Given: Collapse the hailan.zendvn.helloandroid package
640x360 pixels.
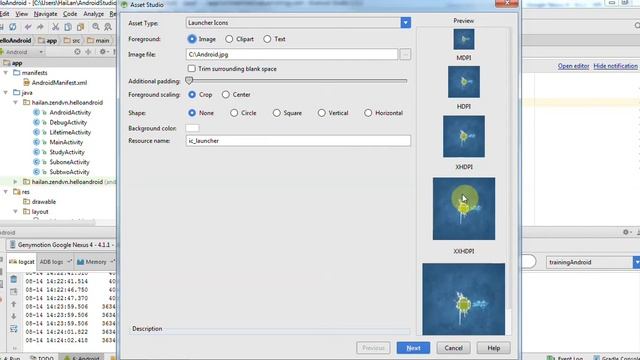Looking at the screenshot, I should click(x=16, y=102).
